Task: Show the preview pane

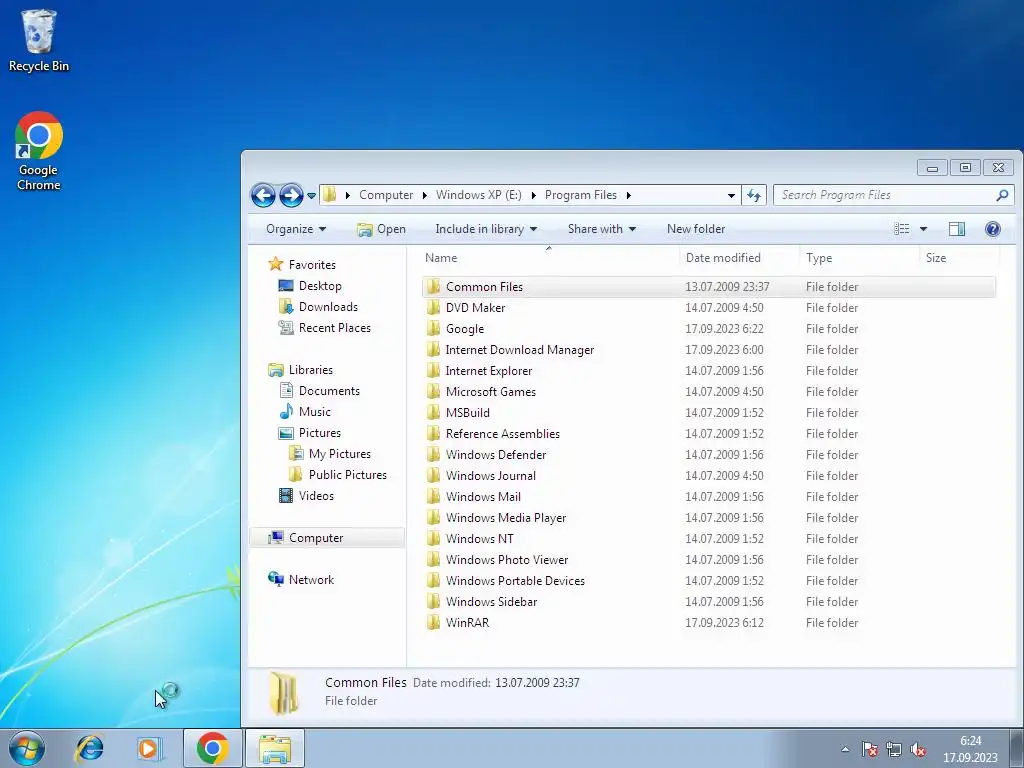Action: tap(957, 229)
